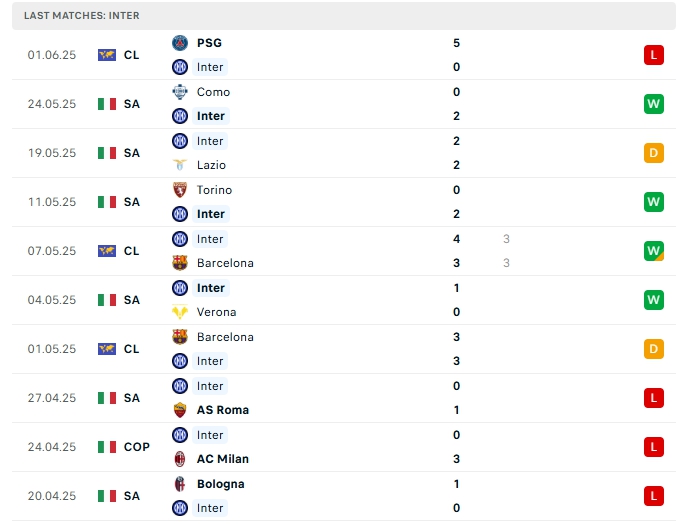Click the Verona club crest icon
Image resolution: width=688 pixels, height=524 pixels.
(180, 312)
